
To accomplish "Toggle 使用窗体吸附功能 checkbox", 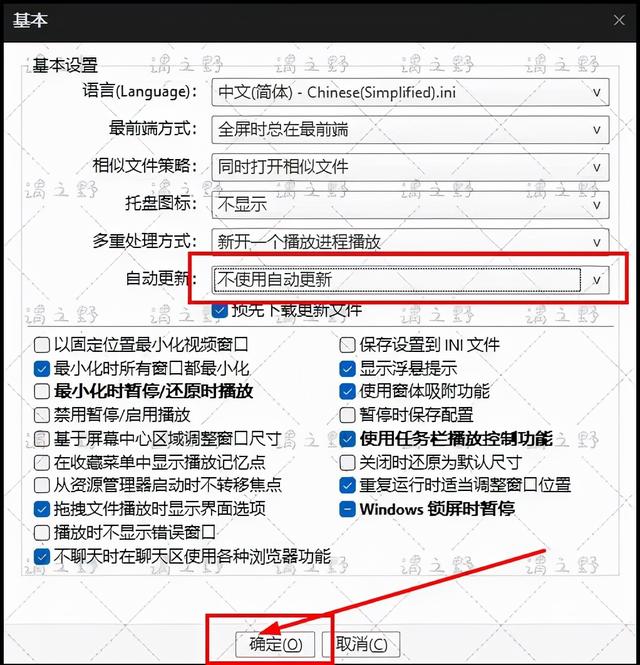I will tap(347, 391).
